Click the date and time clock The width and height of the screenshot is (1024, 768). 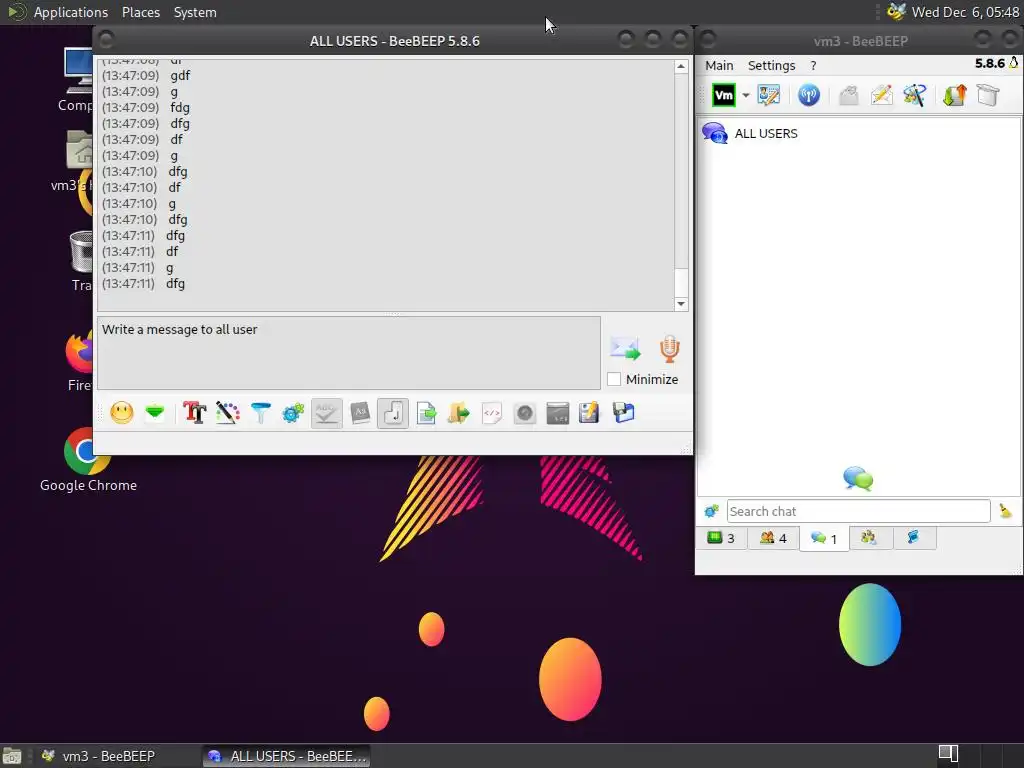965,12
